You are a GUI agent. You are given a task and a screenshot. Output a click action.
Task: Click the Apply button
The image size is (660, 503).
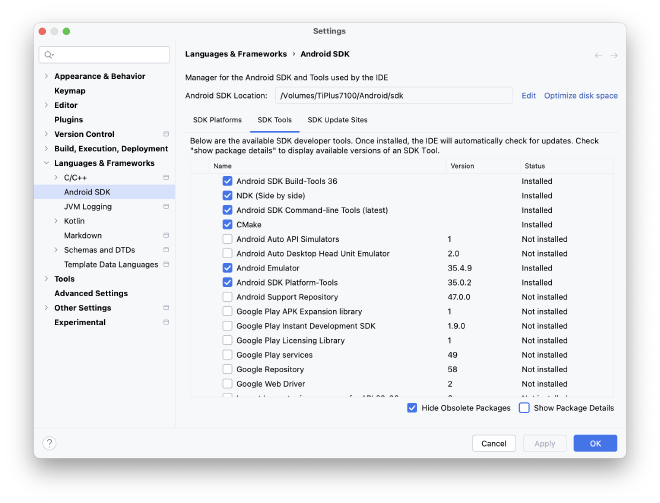(x=545, y=443)
